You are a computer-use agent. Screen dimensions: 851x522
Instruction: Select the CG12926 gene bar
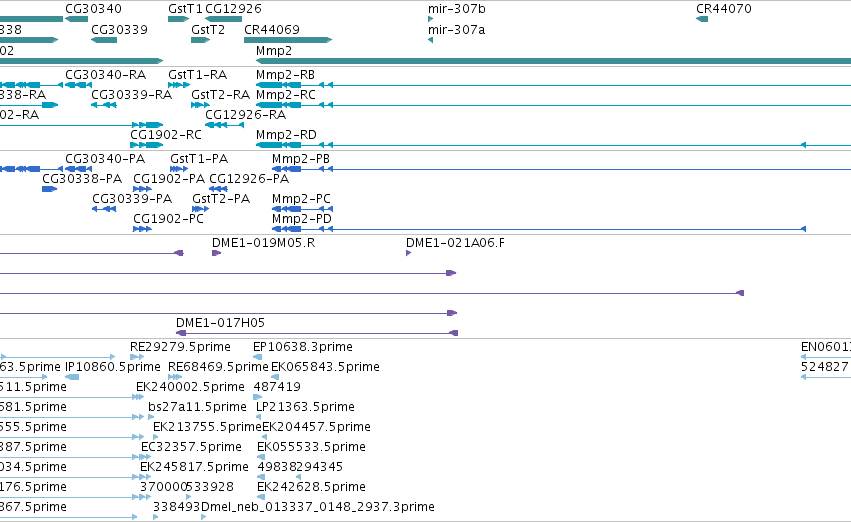coord(224,20)
